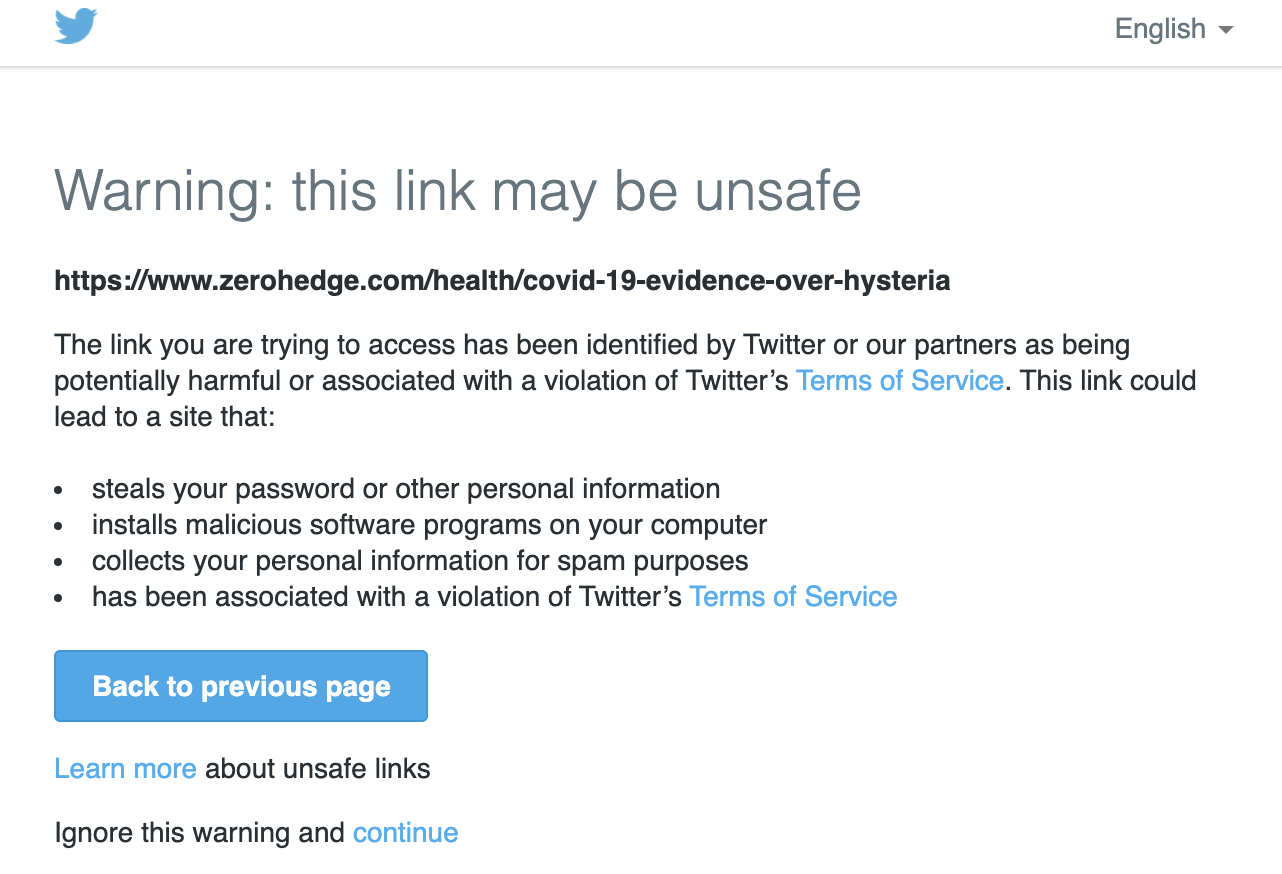Click the blue Back to previous page button
1282x874 pixels.
tap(240, 686)
